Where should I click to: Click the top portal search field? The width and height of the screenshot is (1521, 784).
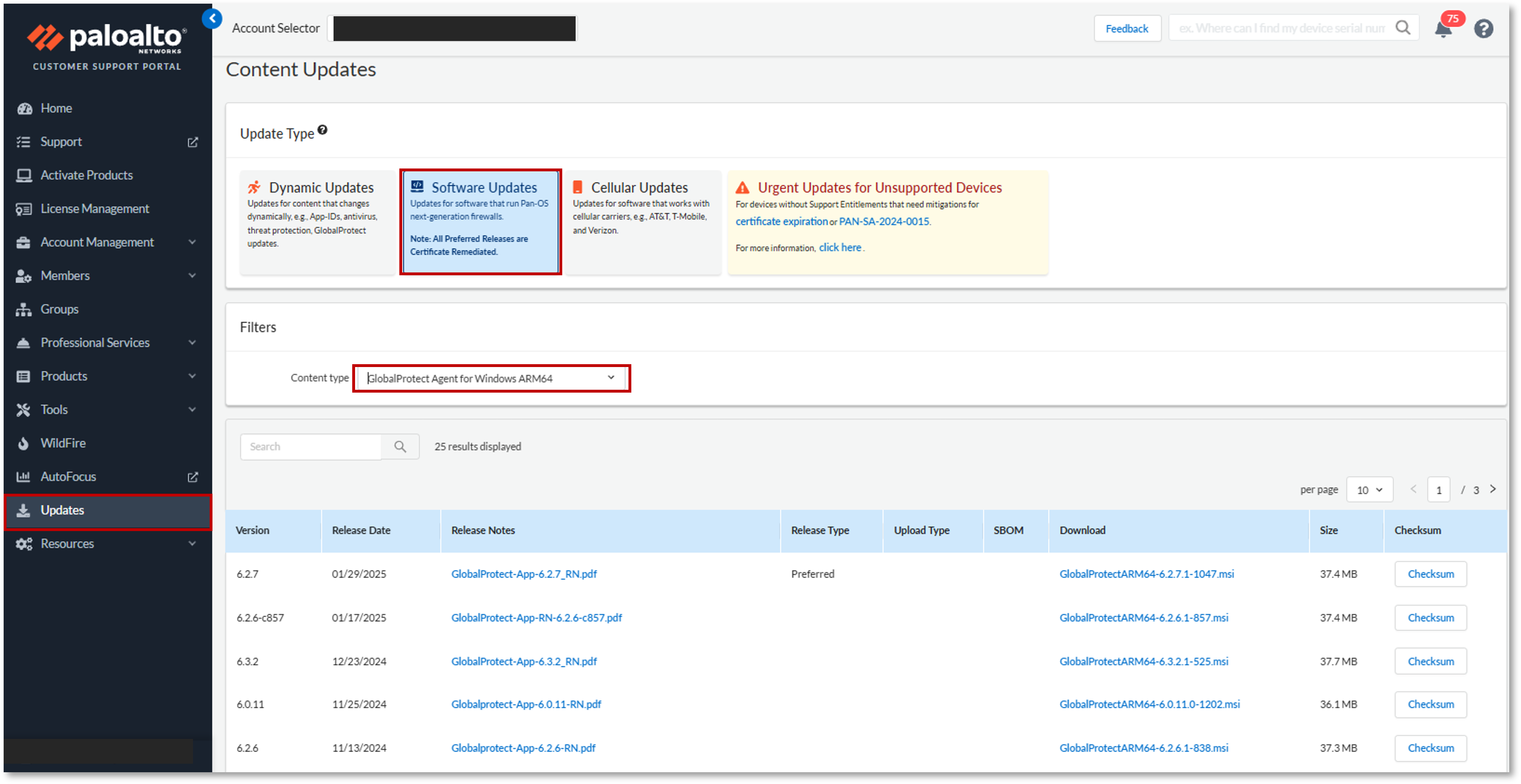1280,28
